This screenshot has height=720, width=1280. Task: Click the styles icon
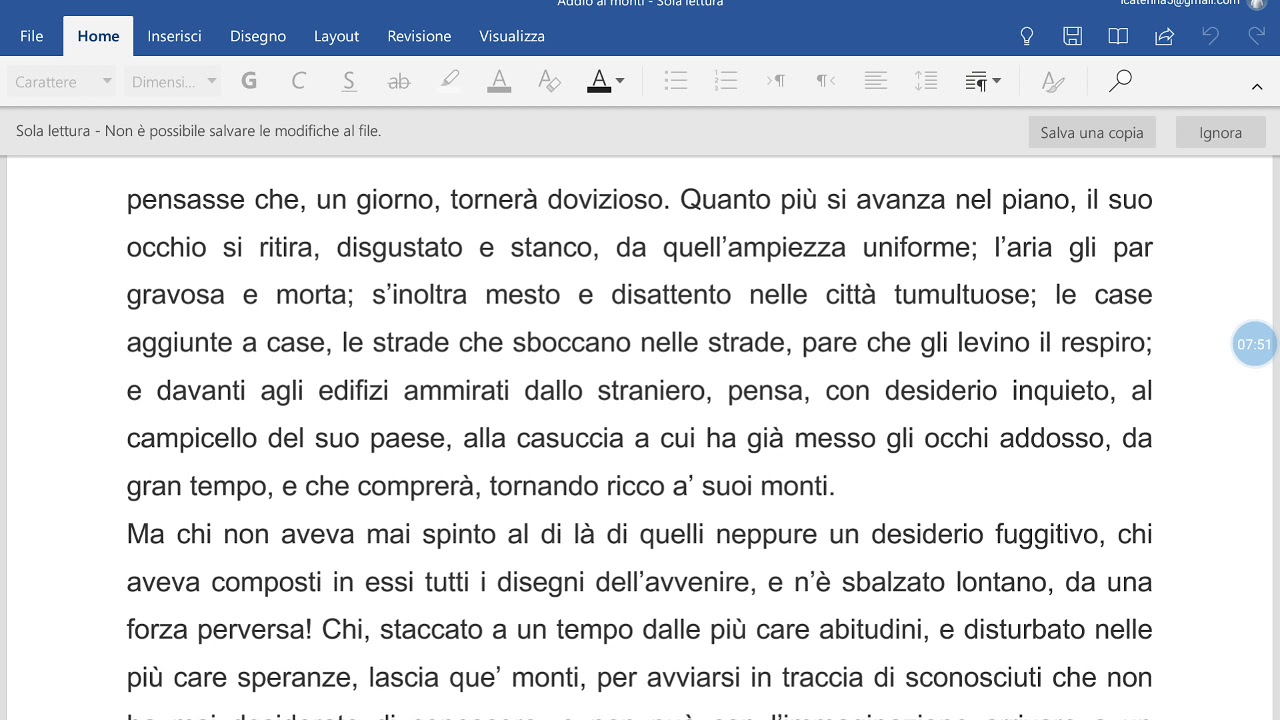1053,82
